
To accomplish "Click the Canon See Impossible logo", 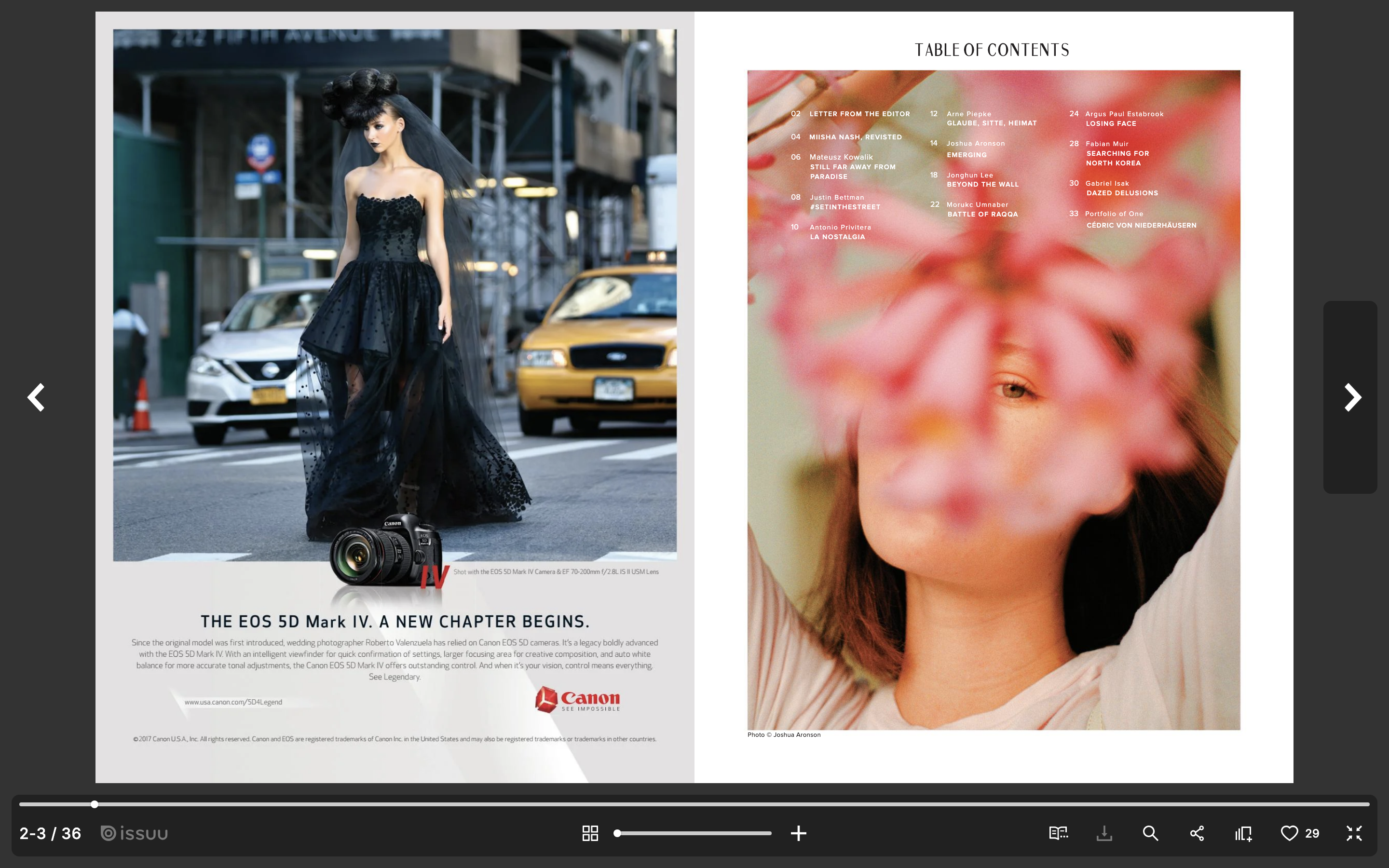I will point(577,699).
